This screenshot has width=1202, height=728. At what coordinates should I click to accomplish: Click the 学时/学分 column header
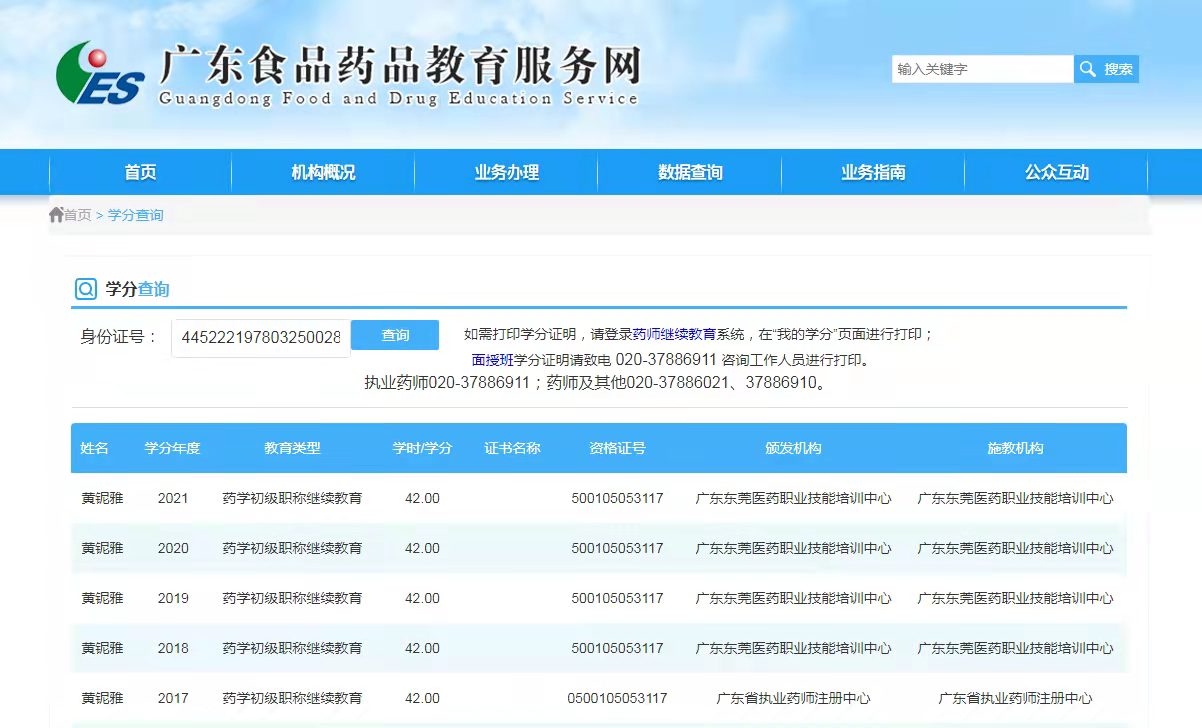coord(422,448)
